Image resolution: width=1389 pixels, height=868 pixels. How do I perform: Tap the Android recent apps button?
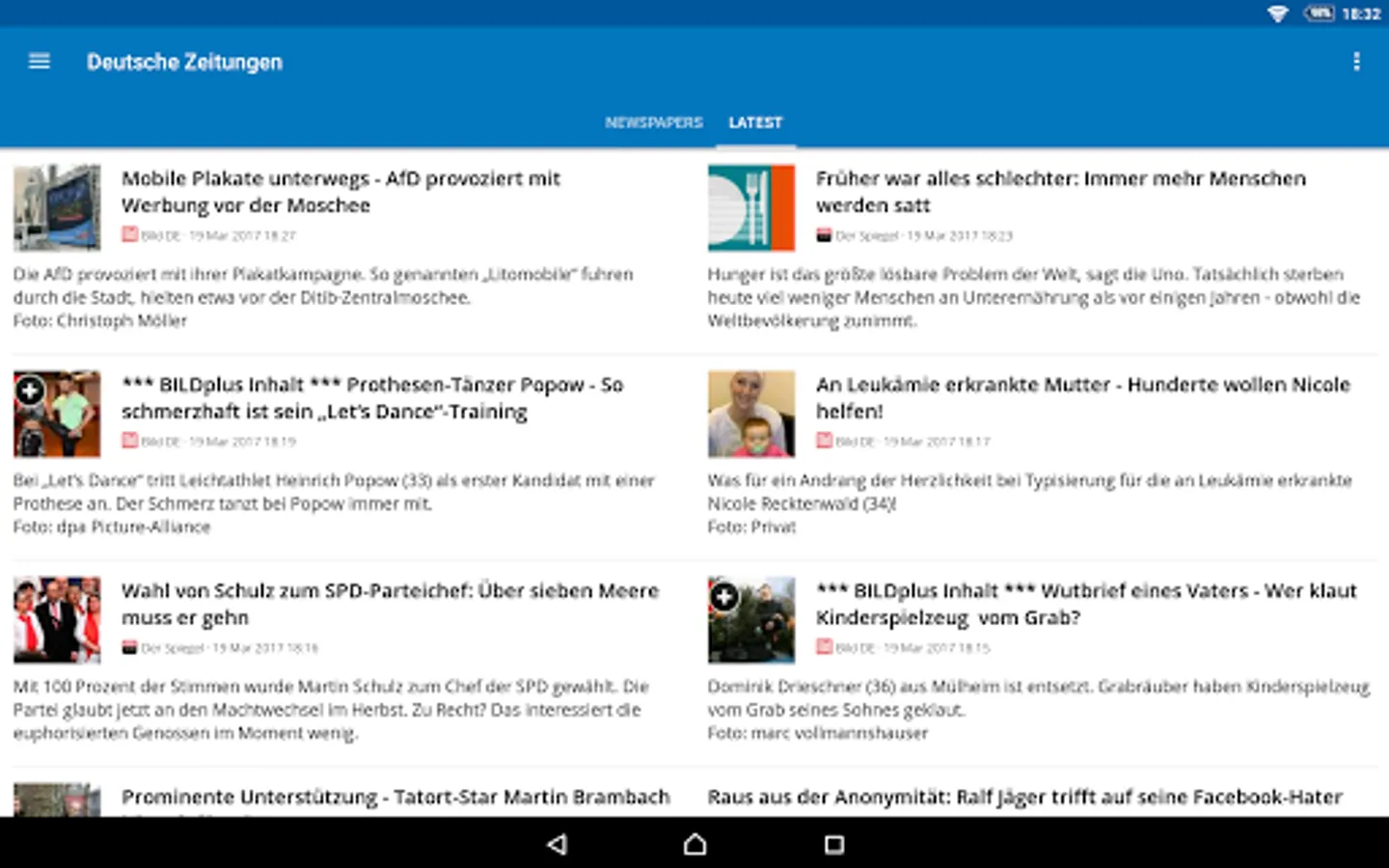pos(833,845)
